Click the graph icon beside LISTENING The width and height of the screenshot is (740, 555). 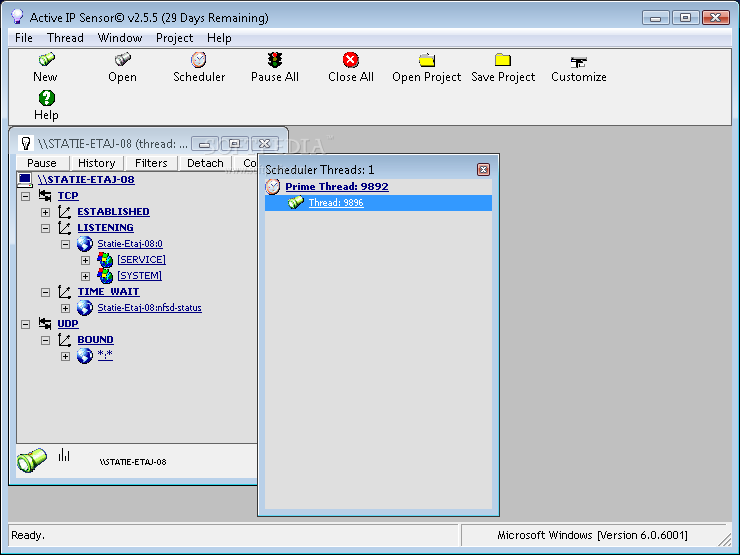[x=65, y=227]
